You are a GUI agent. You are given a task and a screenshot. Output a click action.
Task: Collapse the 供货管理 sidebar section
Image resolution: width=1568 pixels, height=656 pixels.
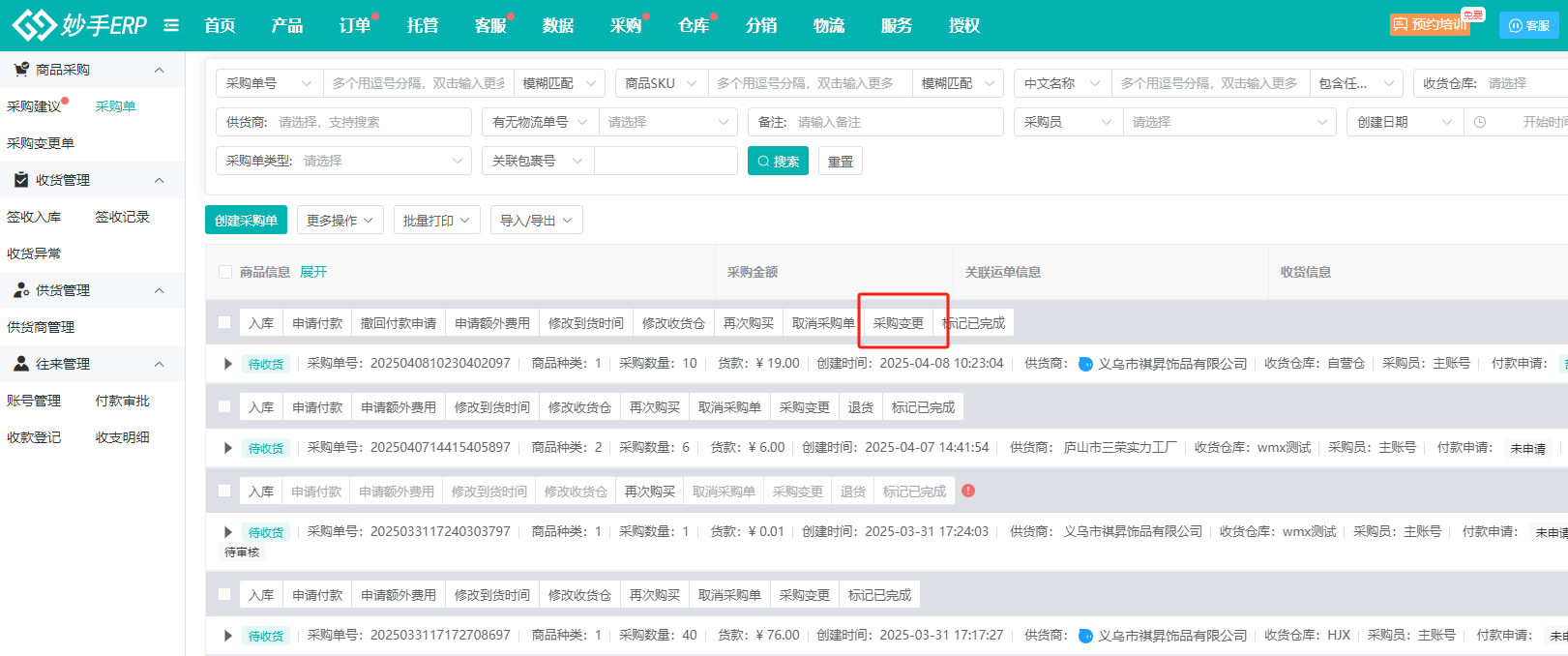tap(160, 290)
